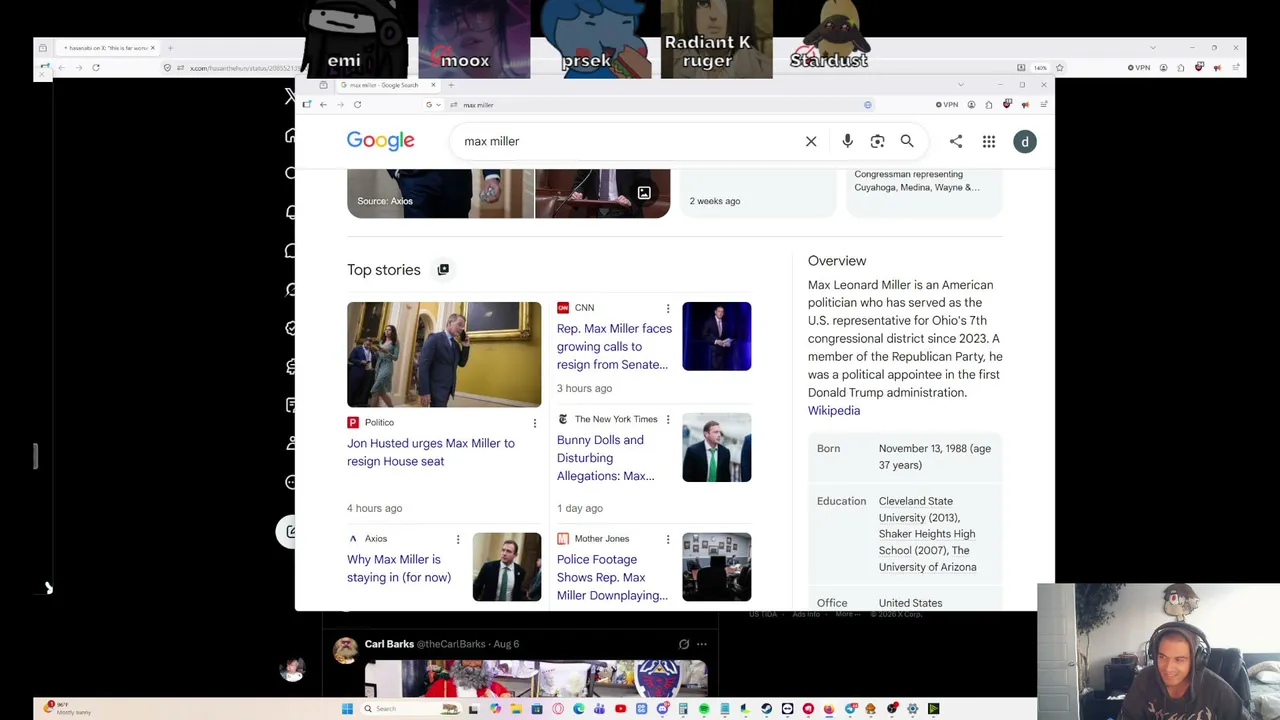Open Steam from the taskbar

point(767,709)
